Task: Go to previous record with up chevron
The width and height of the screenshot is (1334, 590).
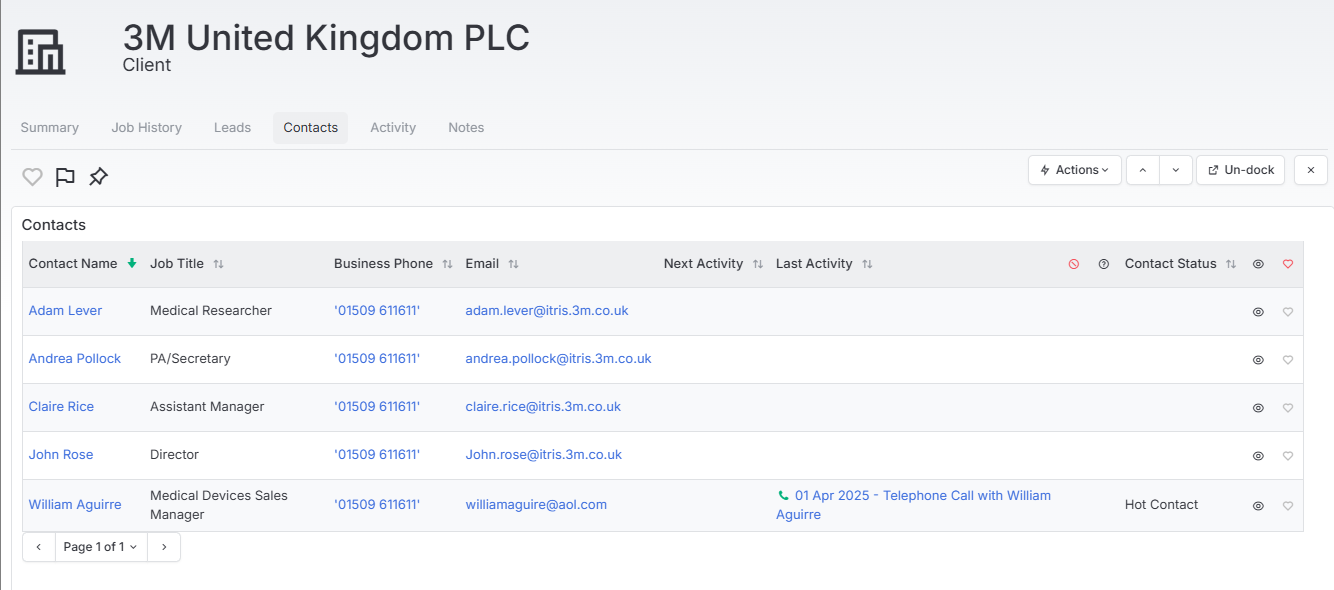Action: (1143, 170)
